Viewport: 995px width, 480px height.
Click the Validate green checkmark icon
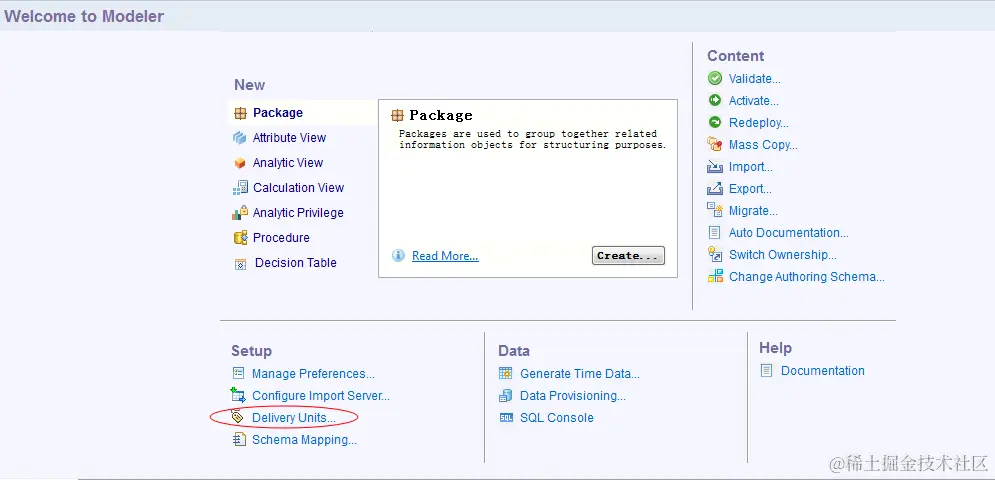pyautogui.click(x=715, y=79)
